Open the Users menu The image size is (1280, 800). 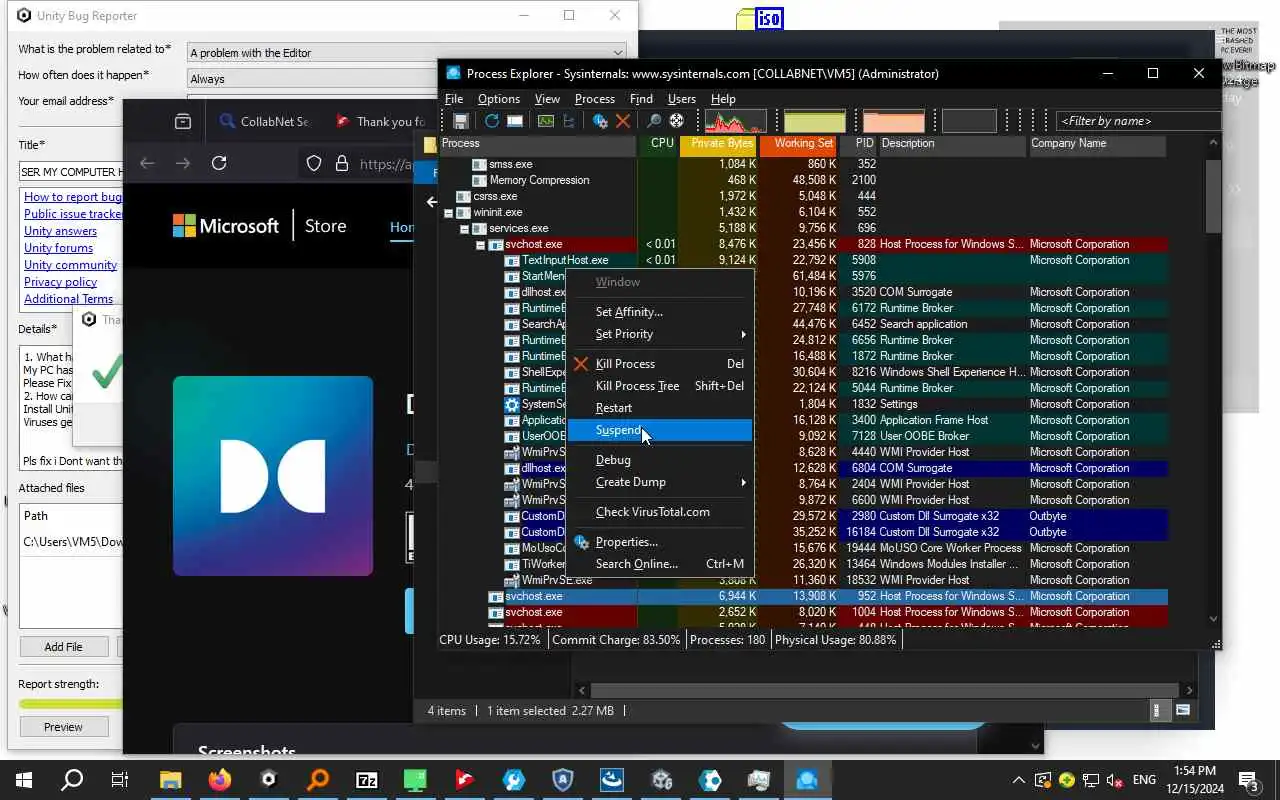[x=681, y=99]
